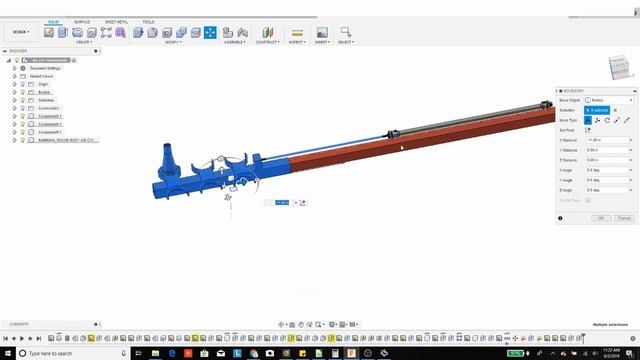Open the Design workspace dropdown
Image resolution: width=640 pixels, height=360 pixels.
[x=21, y=32]
